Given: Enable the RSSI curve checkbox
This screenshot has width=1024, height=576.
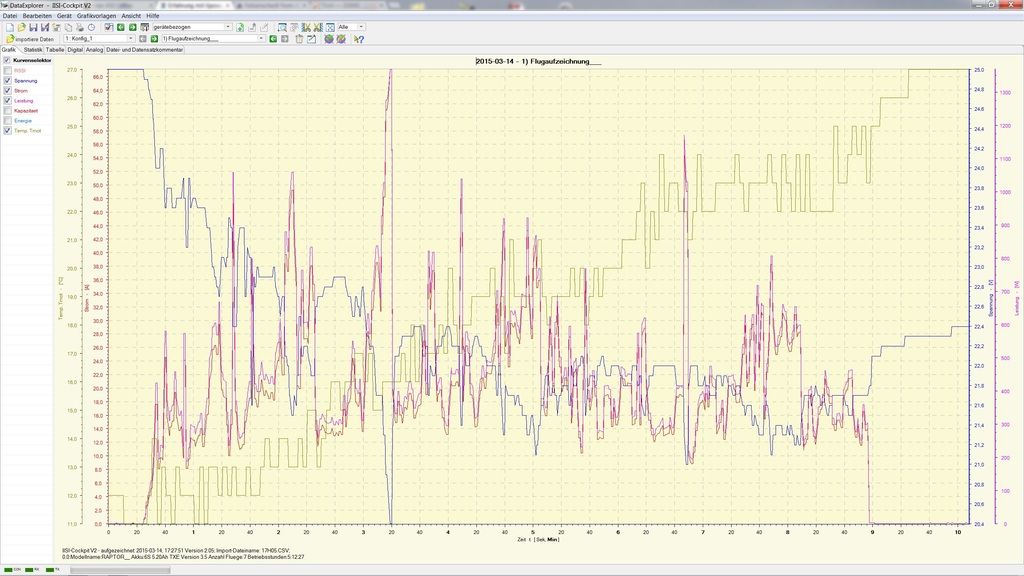Looking at the screenshot, I should 8,70.
